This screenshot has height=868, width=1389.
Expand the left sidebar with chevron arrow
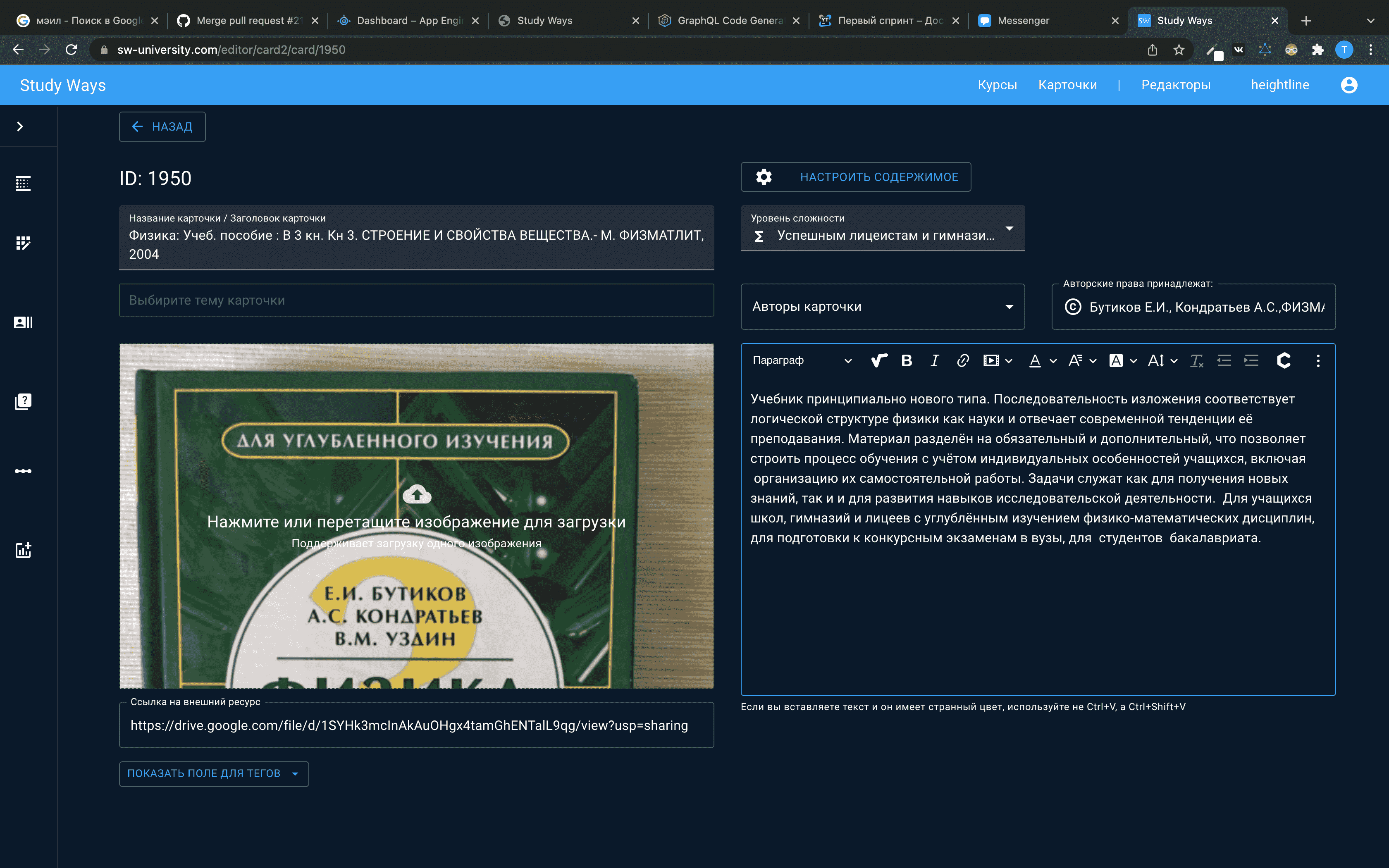click(x=20, y=126)
